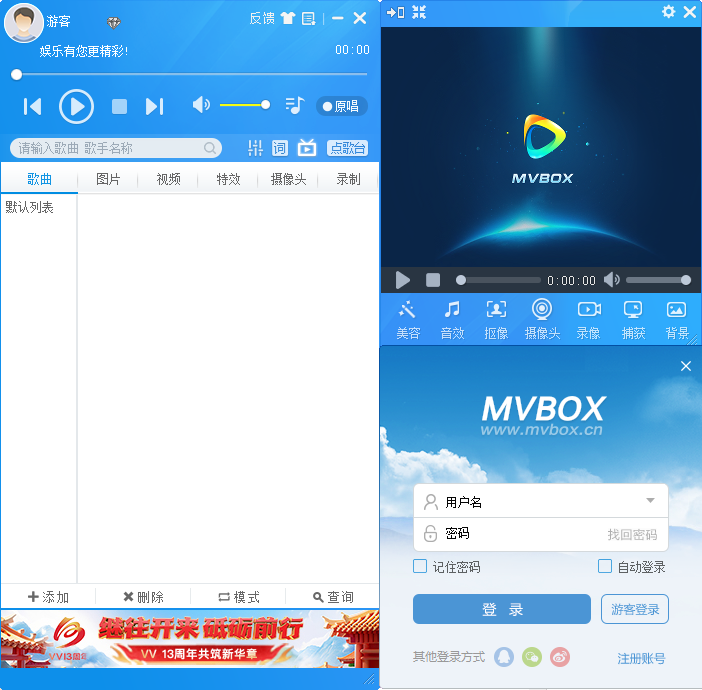
Task: Click the 用户名 username field
Action: coord(541,501)
